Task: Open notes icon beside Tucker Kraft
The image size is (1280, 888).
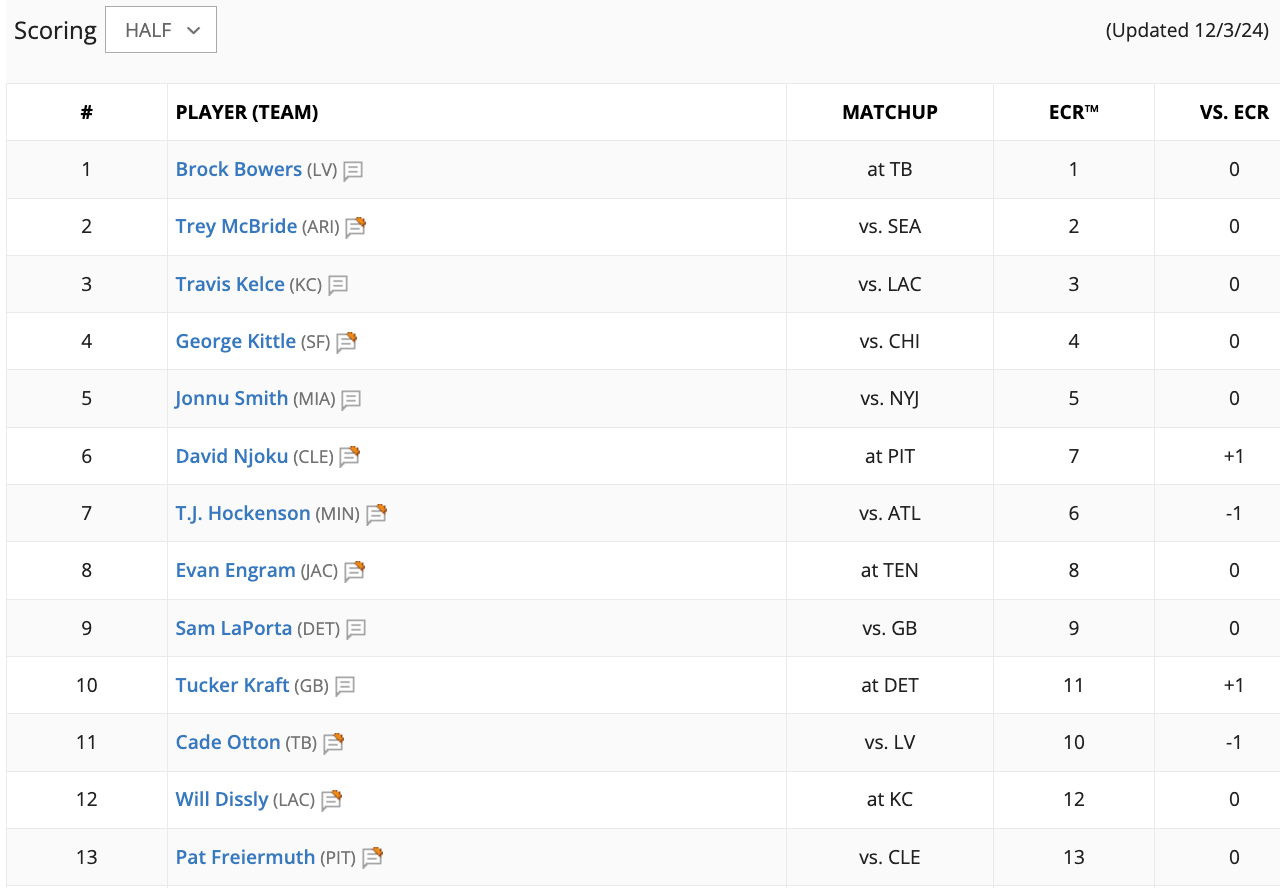Action: pyautogui.click(x=345, y=686)
